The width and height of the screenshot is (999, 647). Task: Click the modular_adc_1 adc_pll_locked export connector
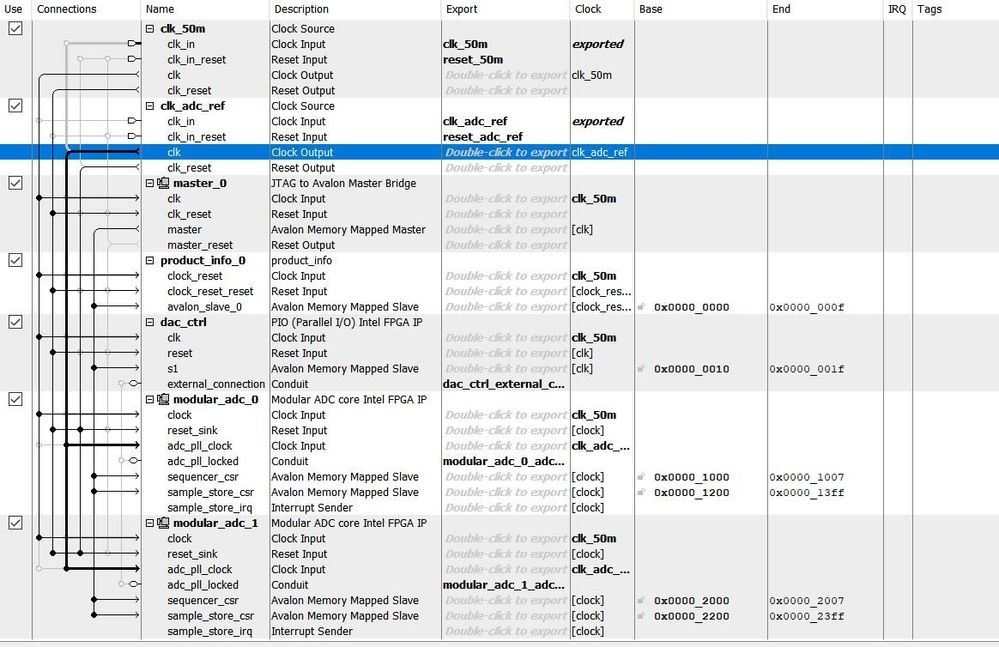tap(134, 584)
